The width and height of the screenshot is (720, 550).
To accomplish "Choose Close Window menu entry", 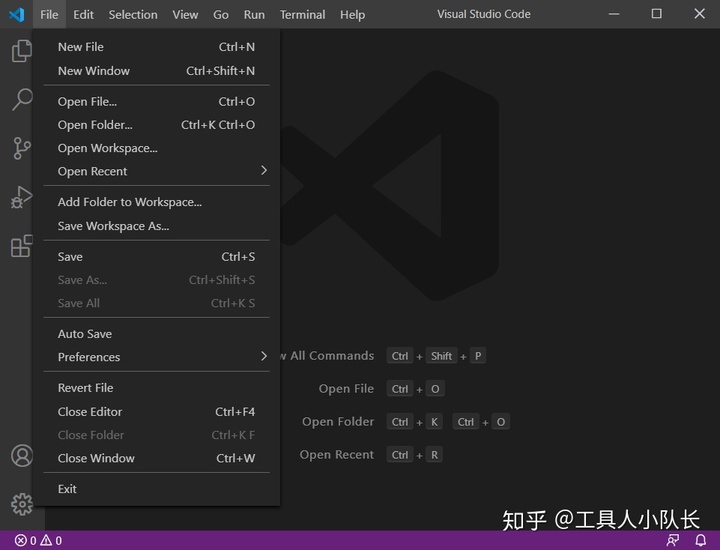I will 156,458.
